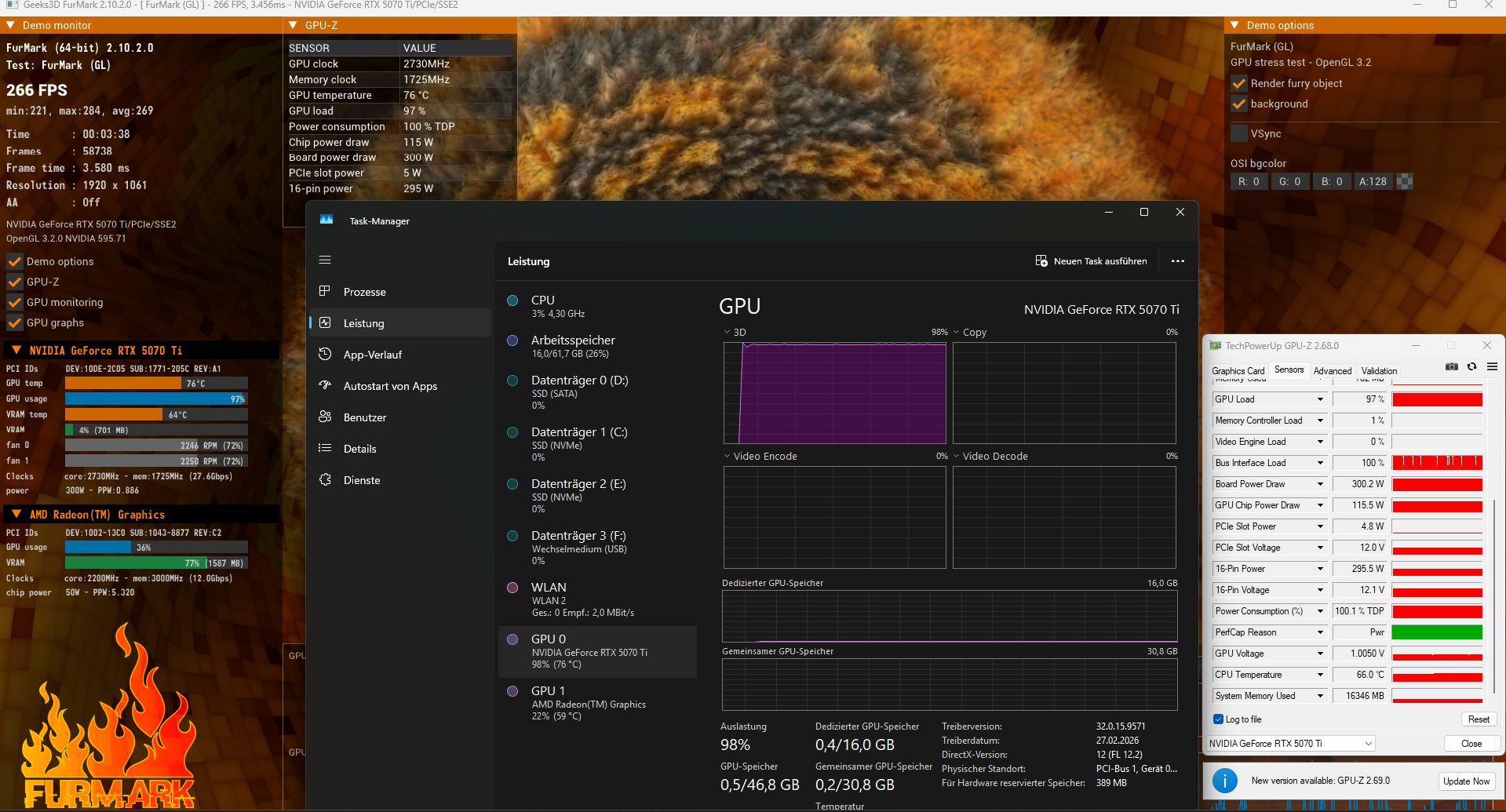The height and width of the screenshot is (812, 1506).
Task: Switch to the Advanced tab in GPU-Z
Action: click(1333, 370)
